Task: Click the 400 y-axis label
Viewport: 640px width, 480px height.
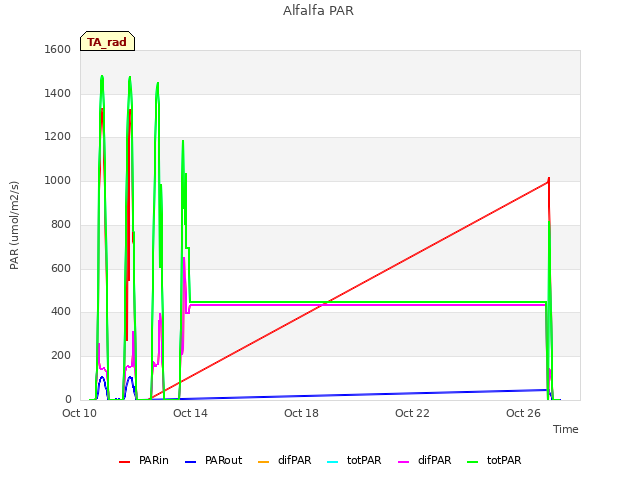Action: [61, 312]
